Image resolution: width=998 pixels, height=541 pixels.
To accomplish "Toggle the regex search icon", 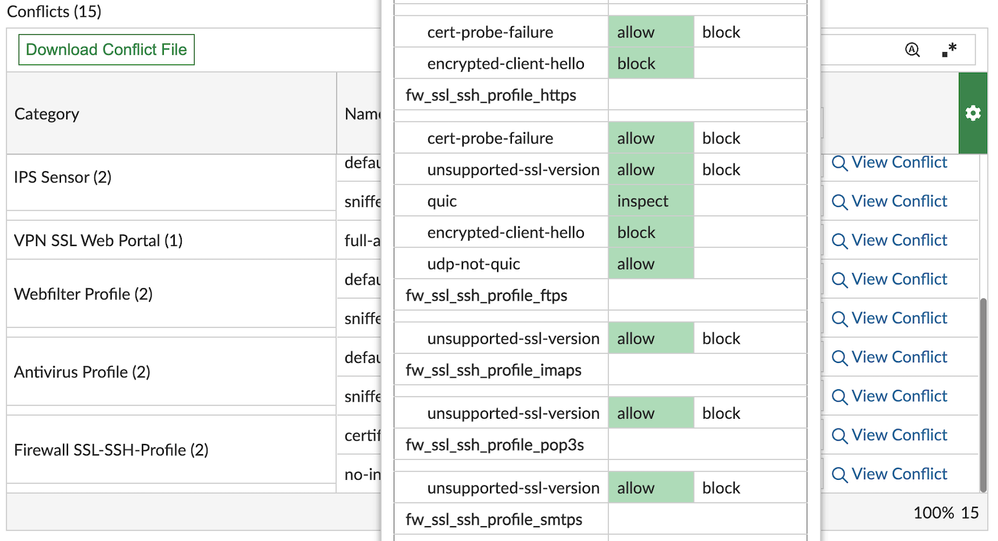I will [x=949, y=50].
